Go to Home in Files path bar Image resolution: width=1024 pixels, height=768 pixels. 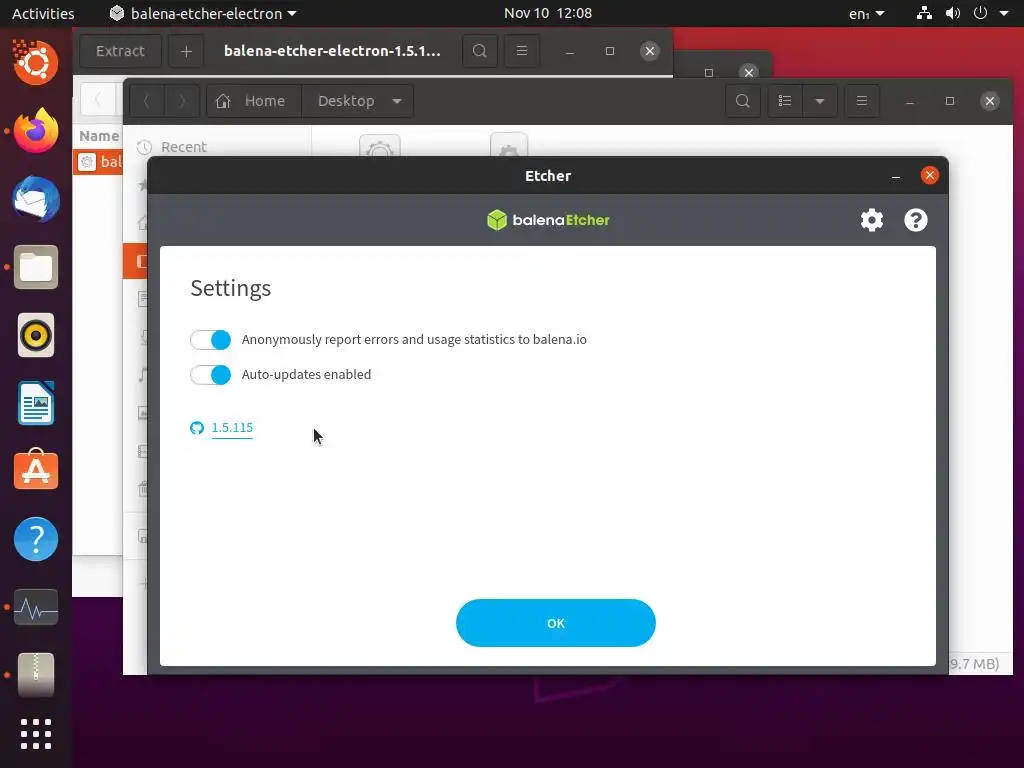(254, 101)
